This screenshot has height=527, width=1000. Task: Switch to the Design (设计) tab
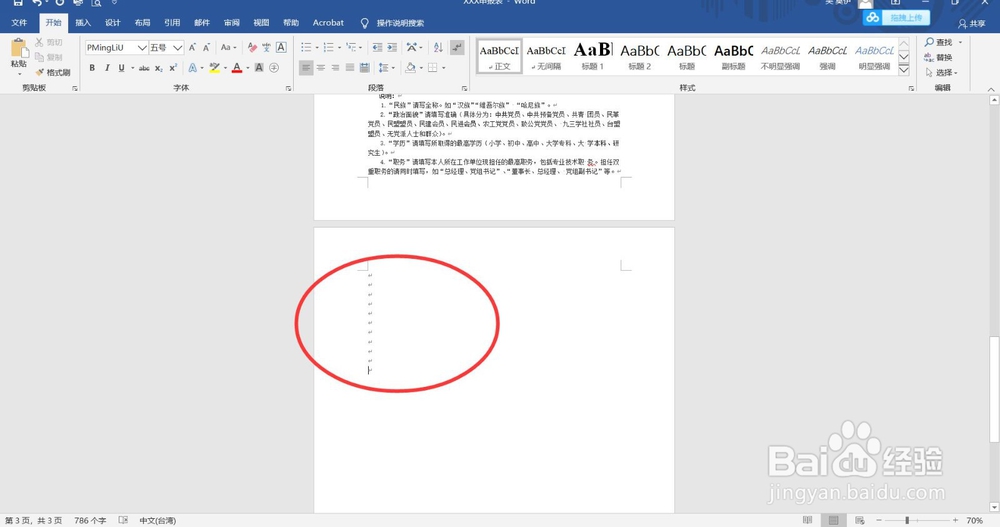coord(113,23)
